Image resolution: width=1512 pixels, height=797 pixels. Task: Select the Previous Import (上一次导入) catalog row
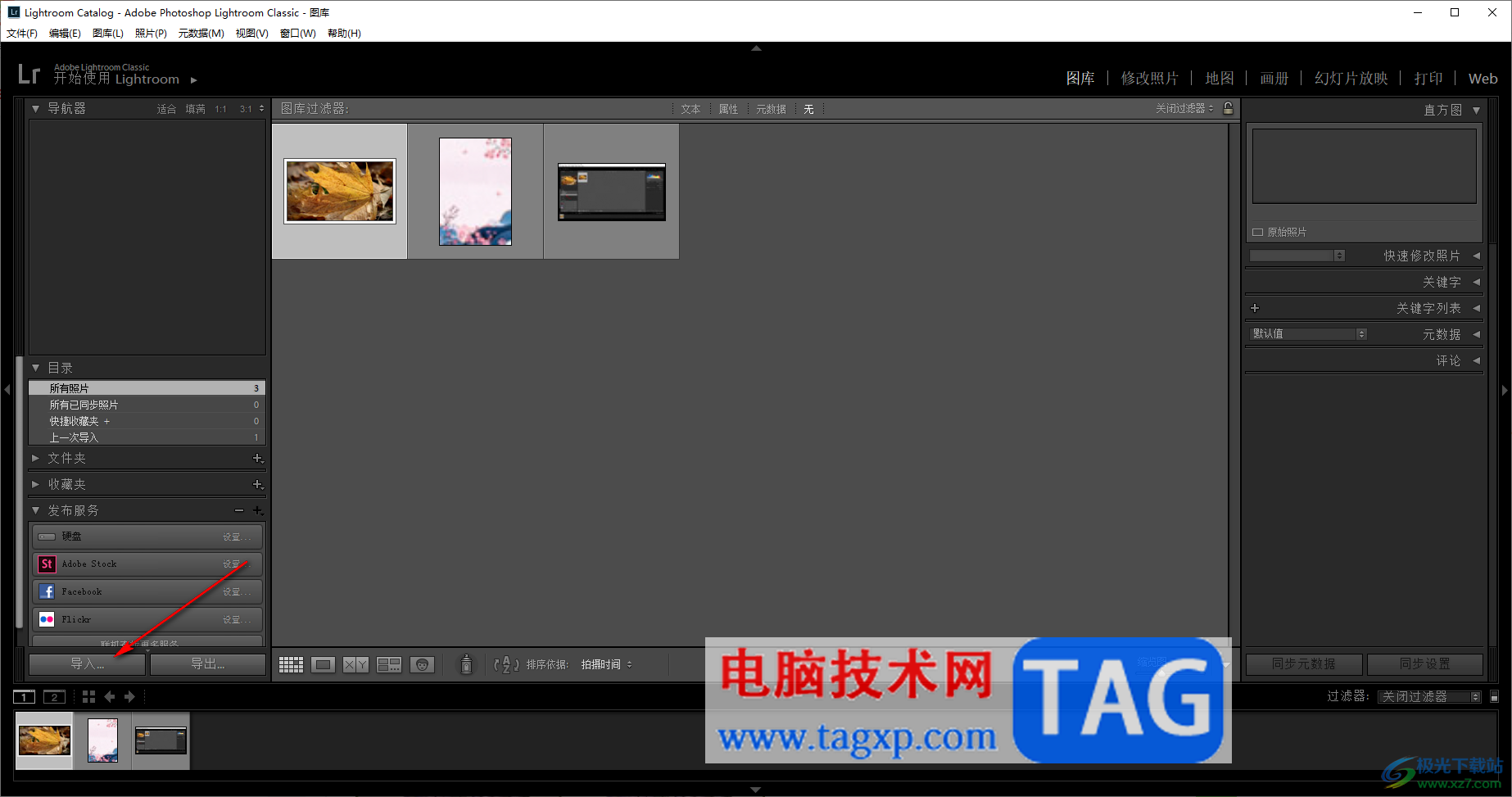click(147, 437)
